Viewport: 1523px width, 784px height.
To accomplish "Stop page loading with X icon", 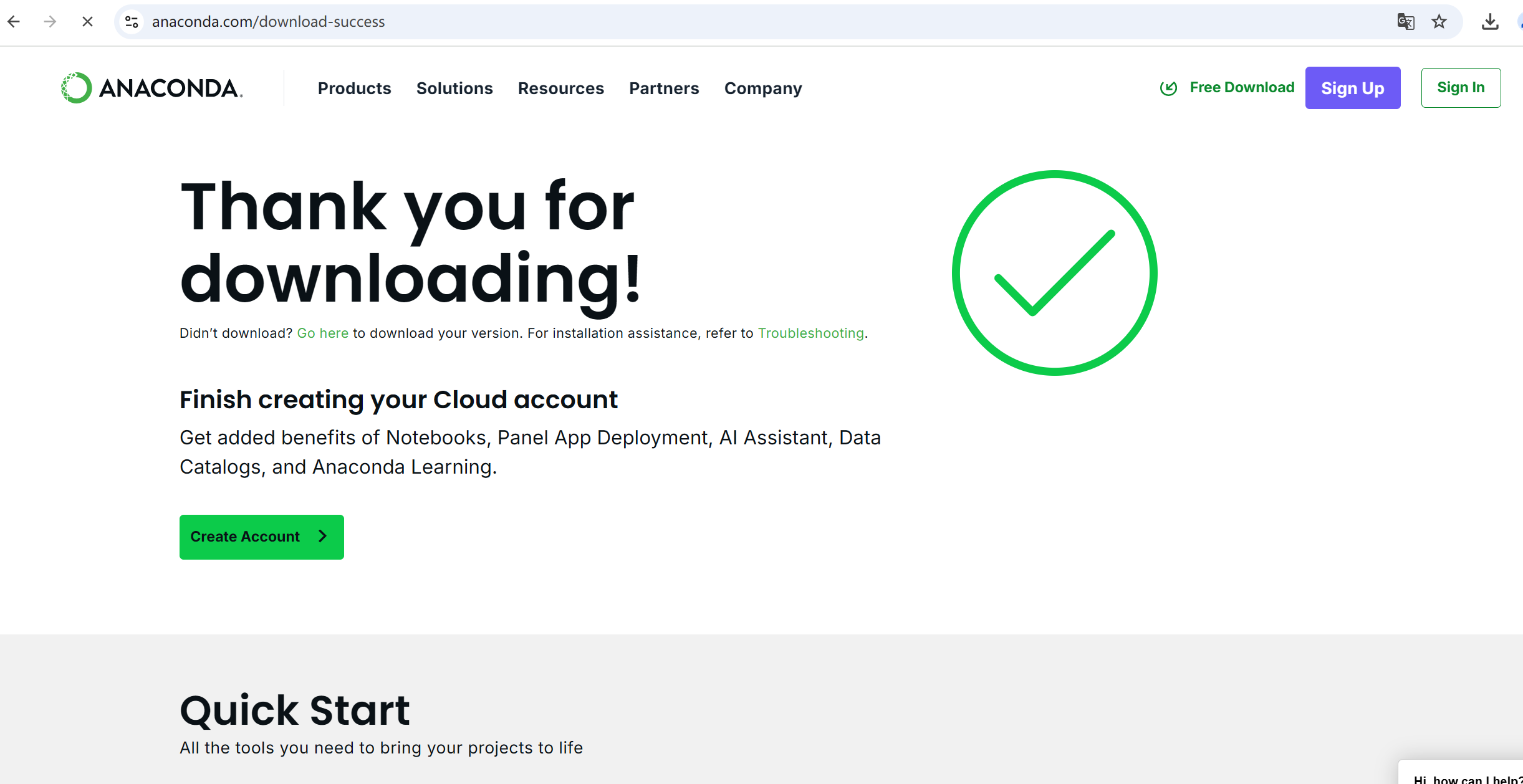I will tap(87, 22).
